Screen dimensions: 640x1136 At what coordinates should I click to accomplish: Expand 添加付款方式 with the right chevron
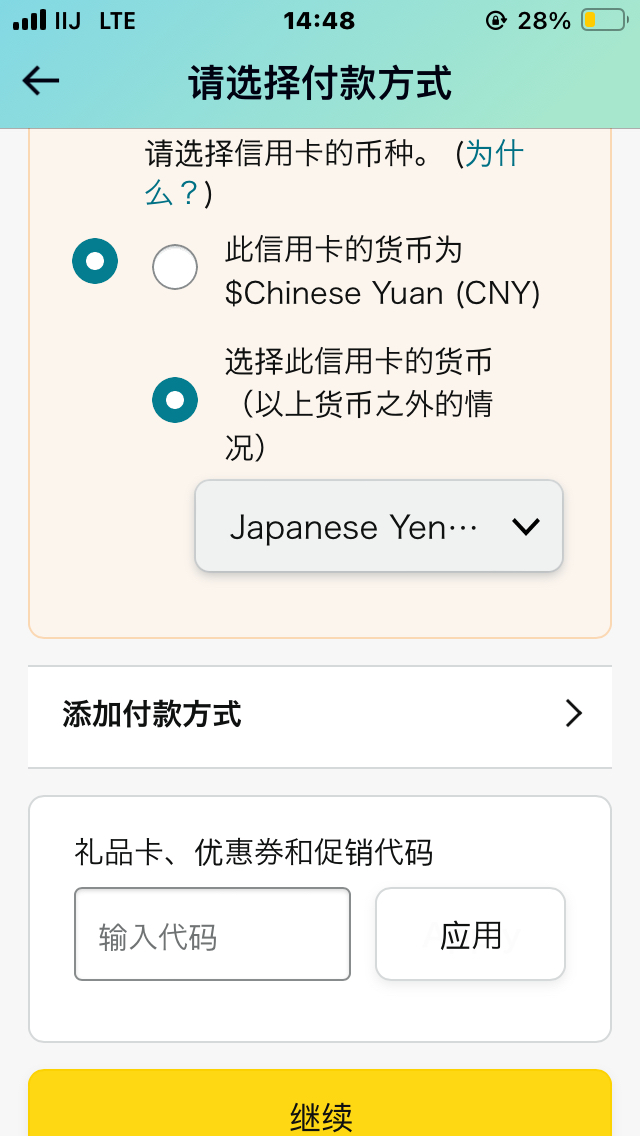(573, 714)
